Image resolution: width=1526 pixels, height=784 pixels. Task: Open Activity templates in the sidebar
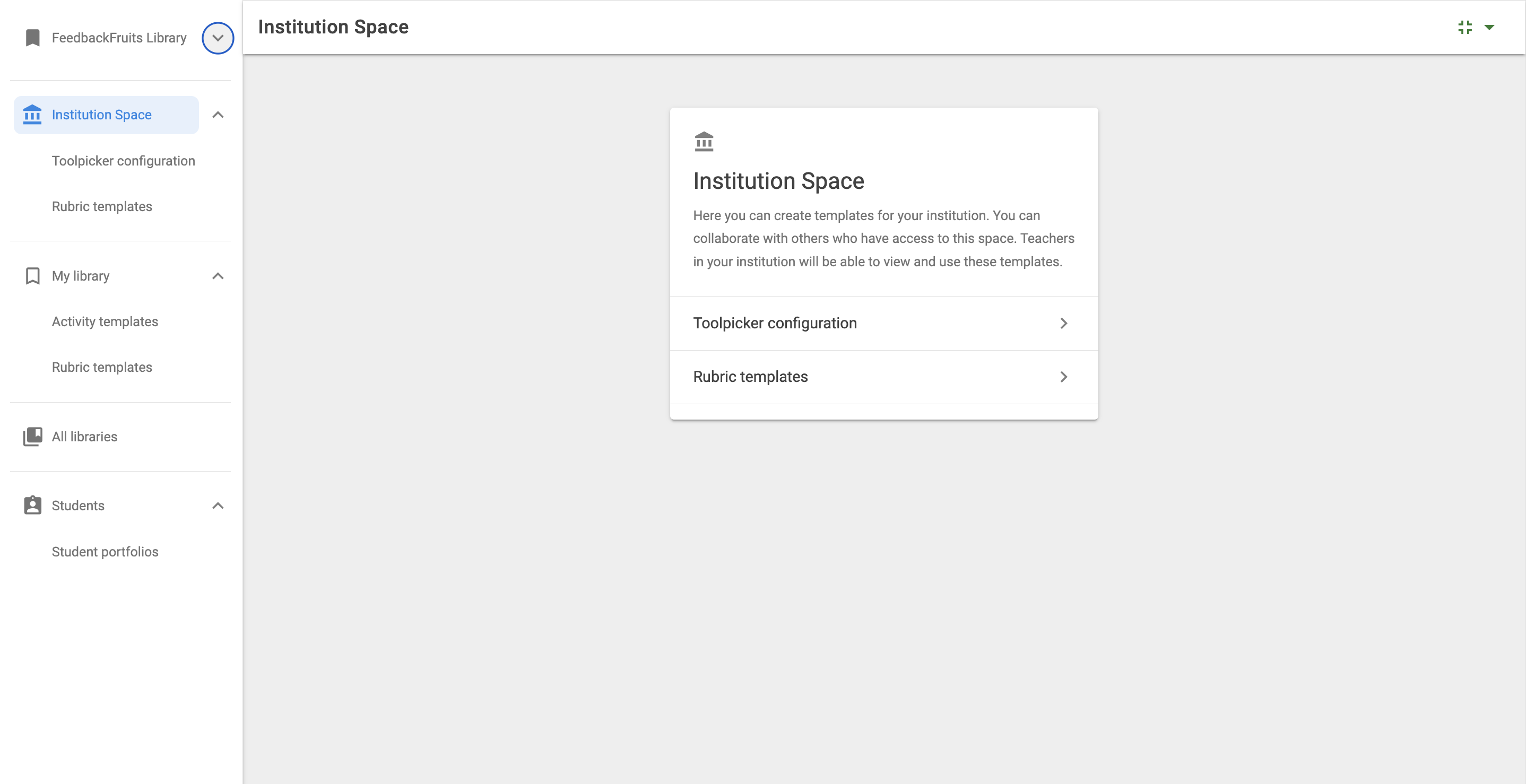click(105, 321)
